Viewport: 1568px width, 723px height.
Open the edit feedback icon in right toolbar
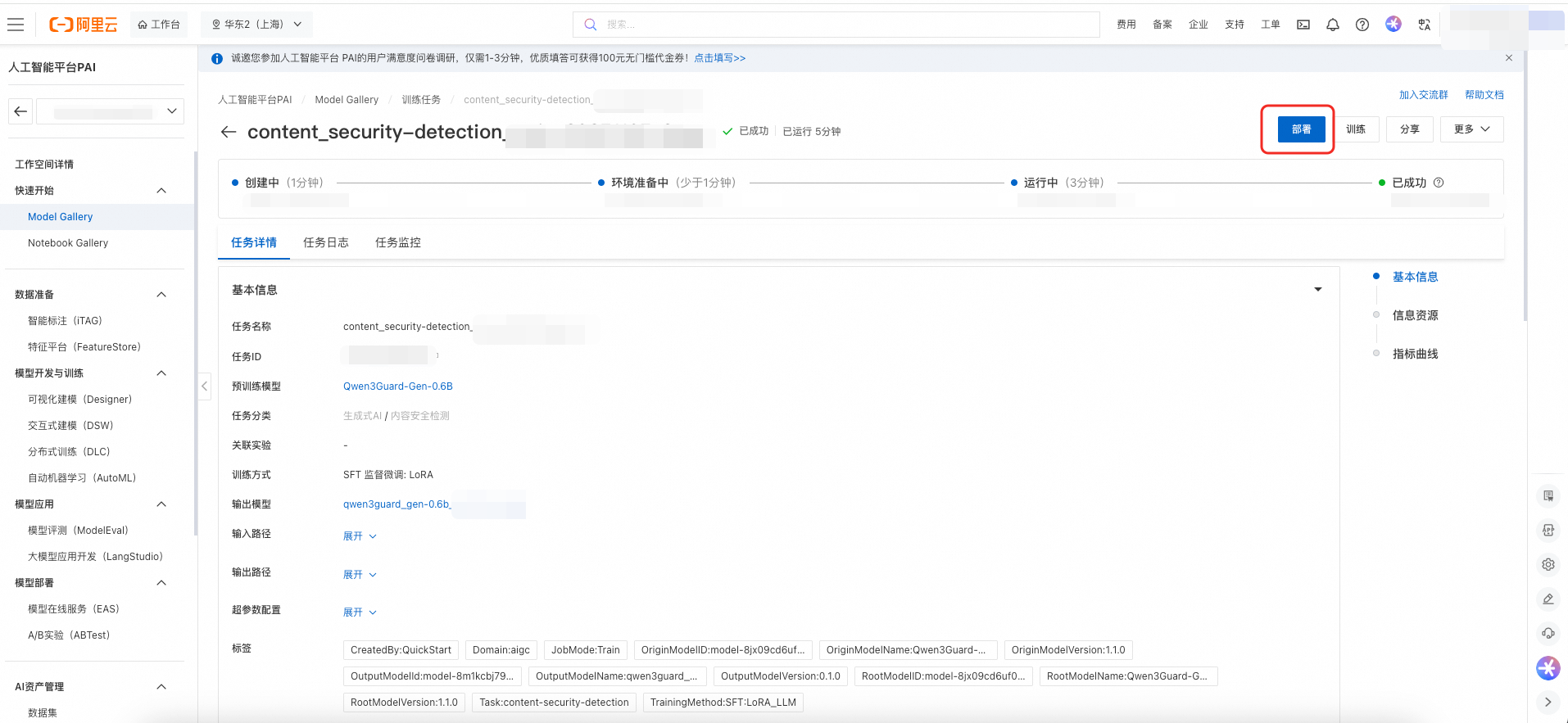click(1548, 599)
